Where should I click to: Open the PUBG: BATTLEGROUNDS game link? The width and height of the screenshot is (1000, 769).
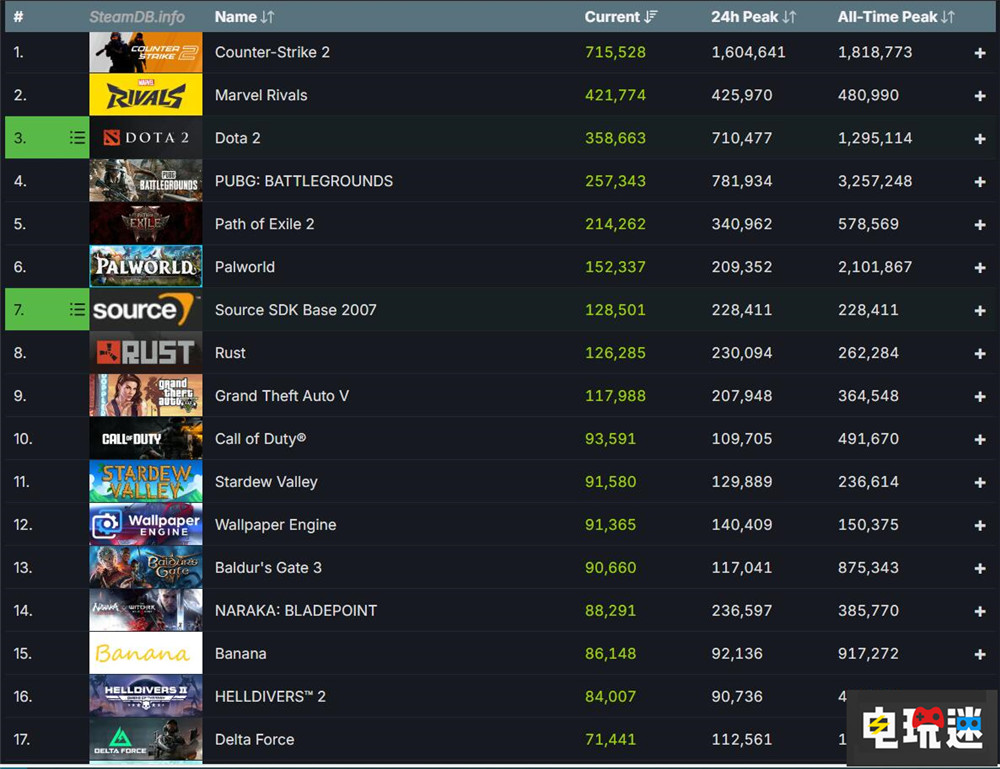coord(303,181)
